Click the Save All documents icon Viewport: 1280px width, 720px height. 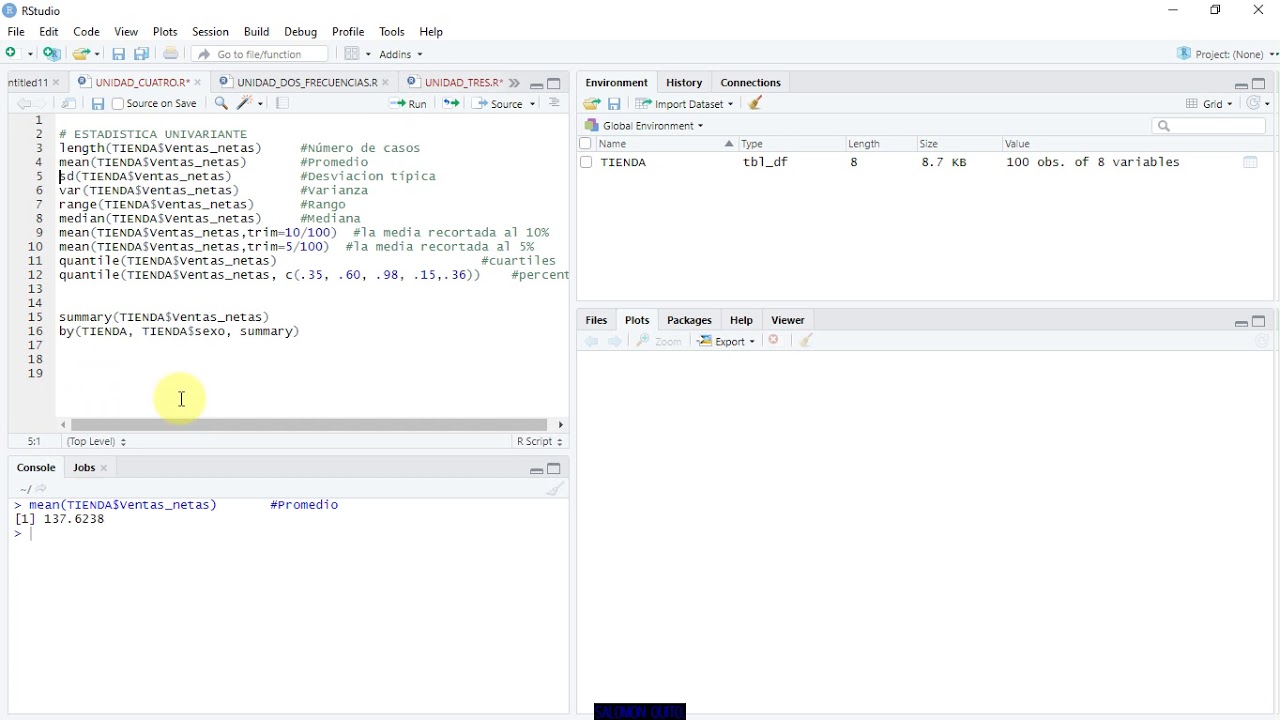pos(141,54)
